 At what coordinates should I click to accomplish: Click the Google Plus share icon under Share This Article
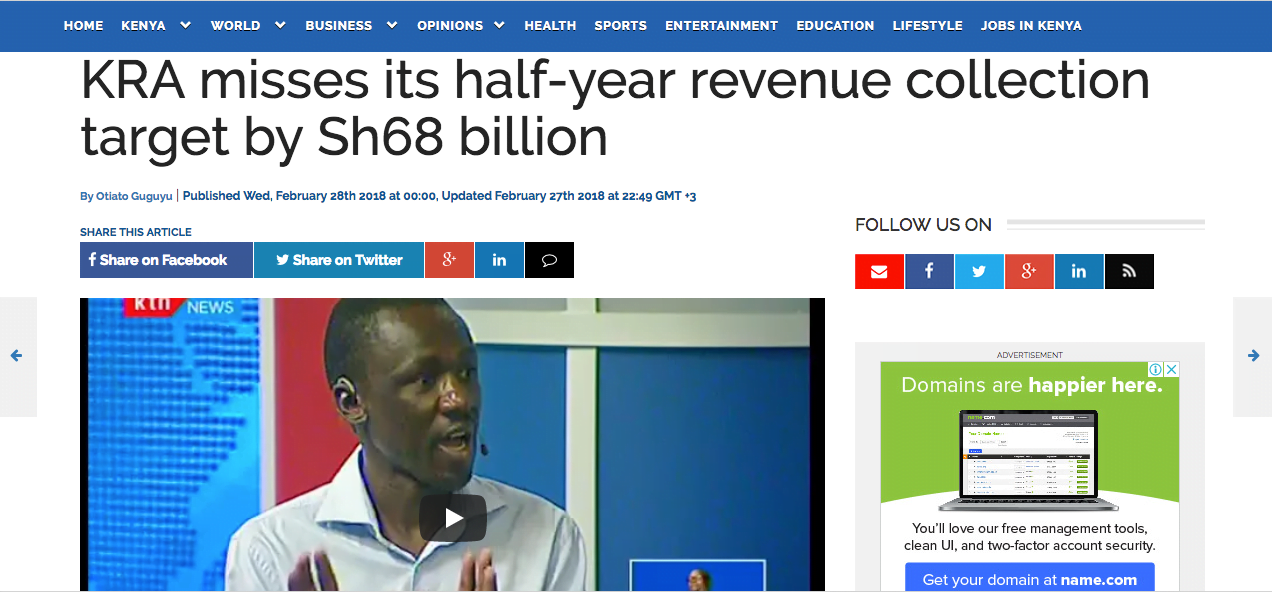(x=449, y=260)
